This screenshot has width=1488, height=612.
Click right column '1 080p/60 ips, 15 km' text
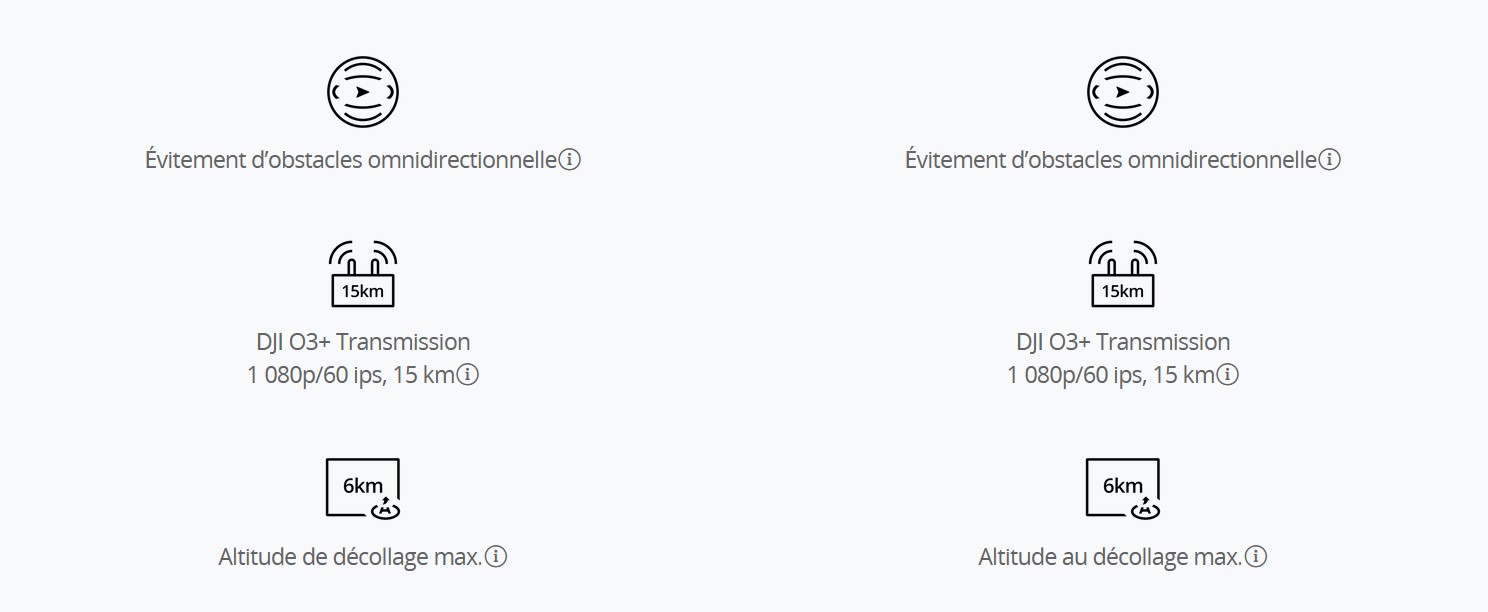1111,376
